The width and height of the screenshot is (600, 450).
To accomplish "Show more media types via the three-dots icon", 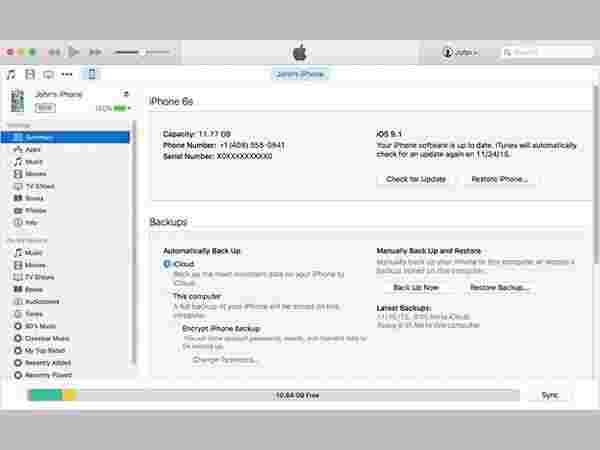I will click(x=67, y=74).
